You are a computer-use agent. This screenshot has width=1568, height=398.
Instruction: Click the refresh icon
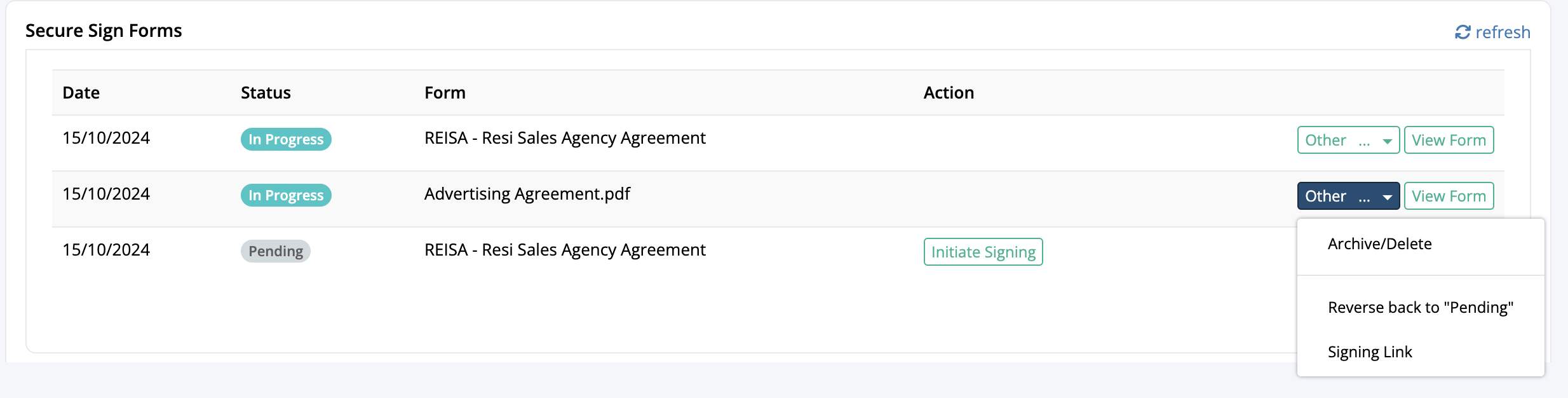(1463, 32)
